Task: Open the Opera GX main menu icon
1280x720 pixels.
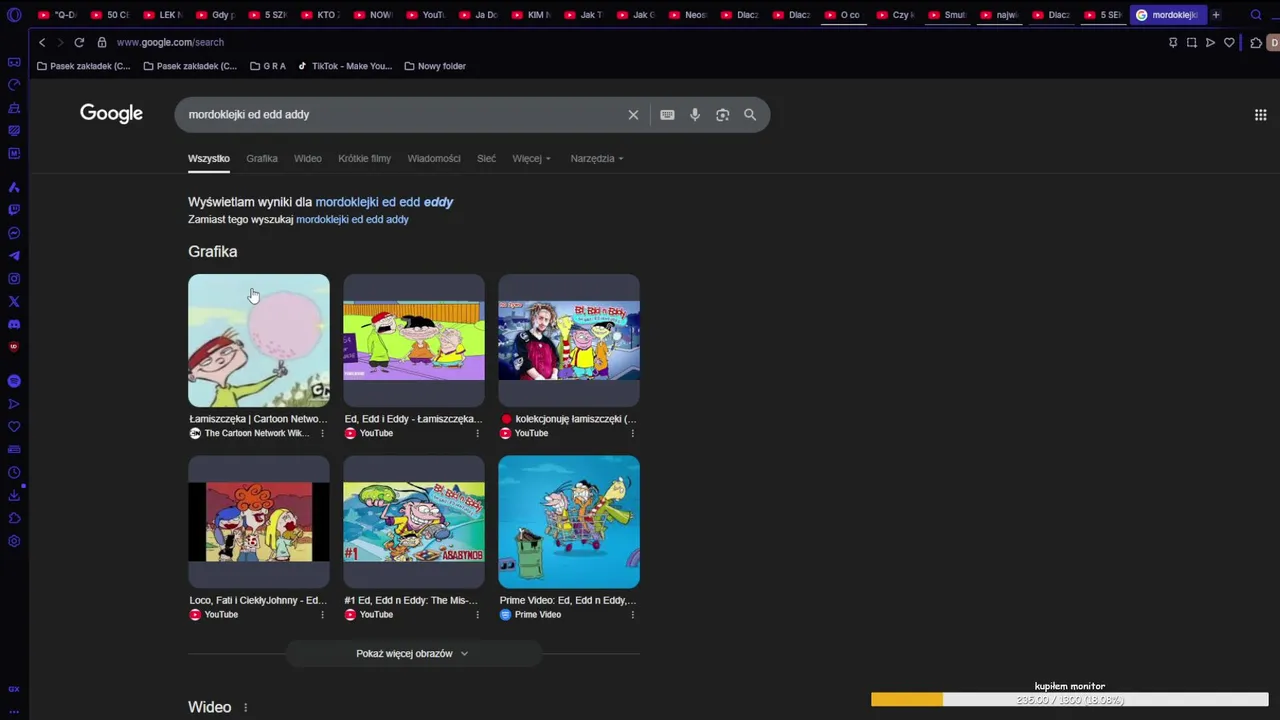Action: 14,15
